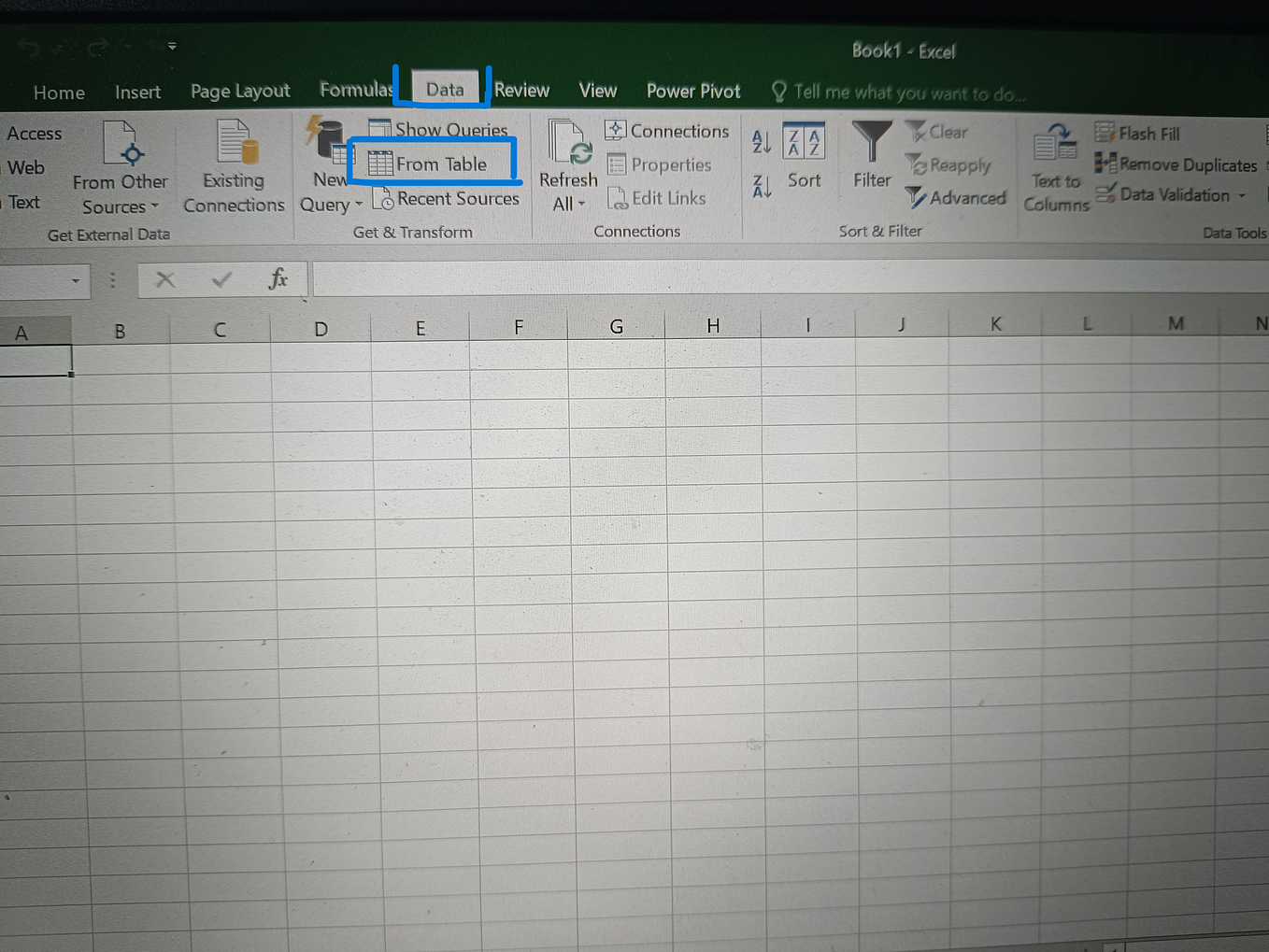Select column A header

pyautogui.click(x=35, y=332)
